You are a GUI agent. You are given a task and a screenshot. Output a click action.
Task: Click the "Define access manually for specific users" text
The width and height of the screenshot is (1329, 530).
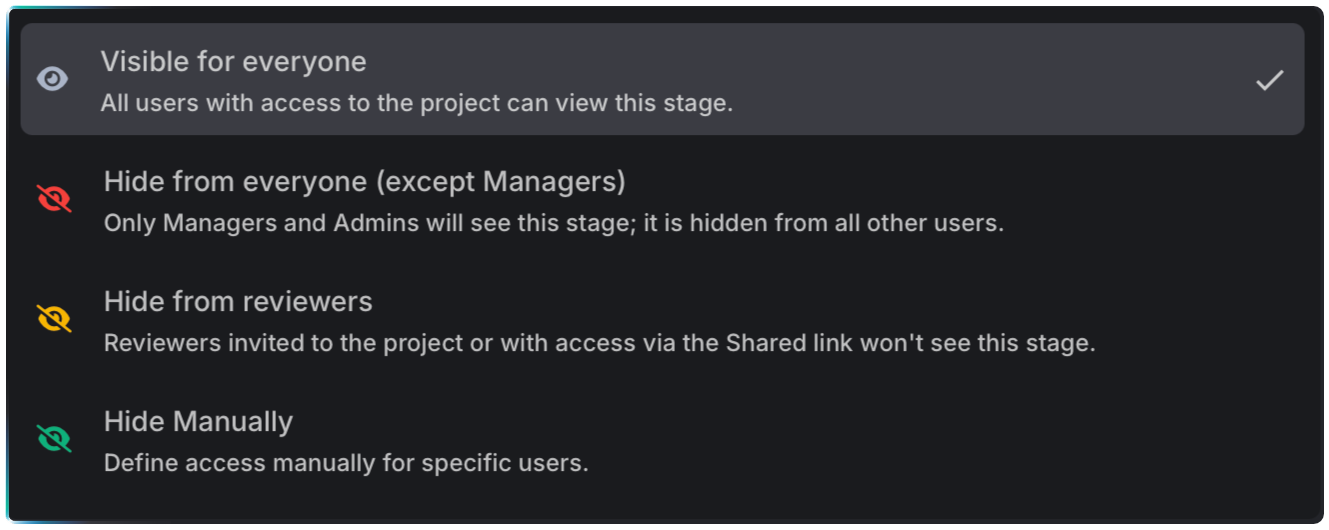(346, 464)
